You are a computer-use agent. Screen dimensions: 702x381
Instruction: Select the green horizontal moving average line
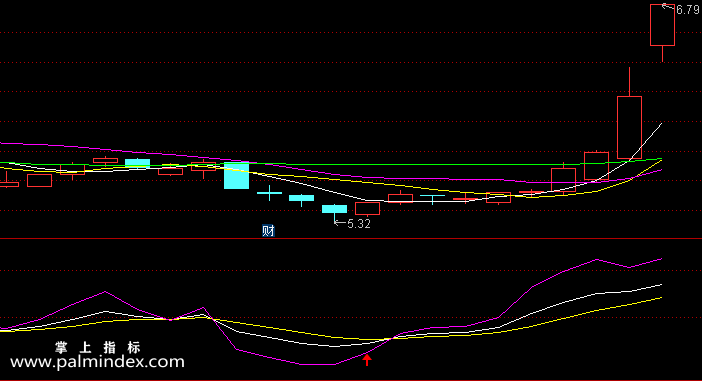click(x=331, y=164)
